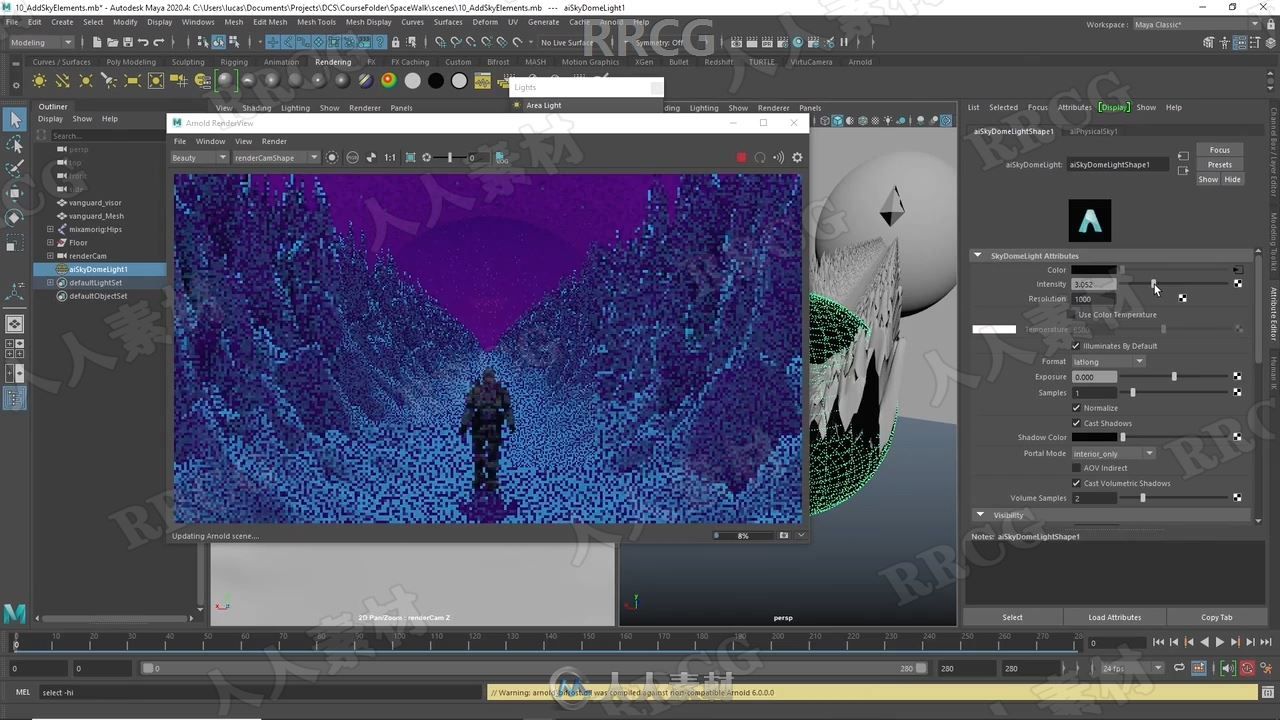Toggle crop region icon in Arnold RenderView

[410, 157]
